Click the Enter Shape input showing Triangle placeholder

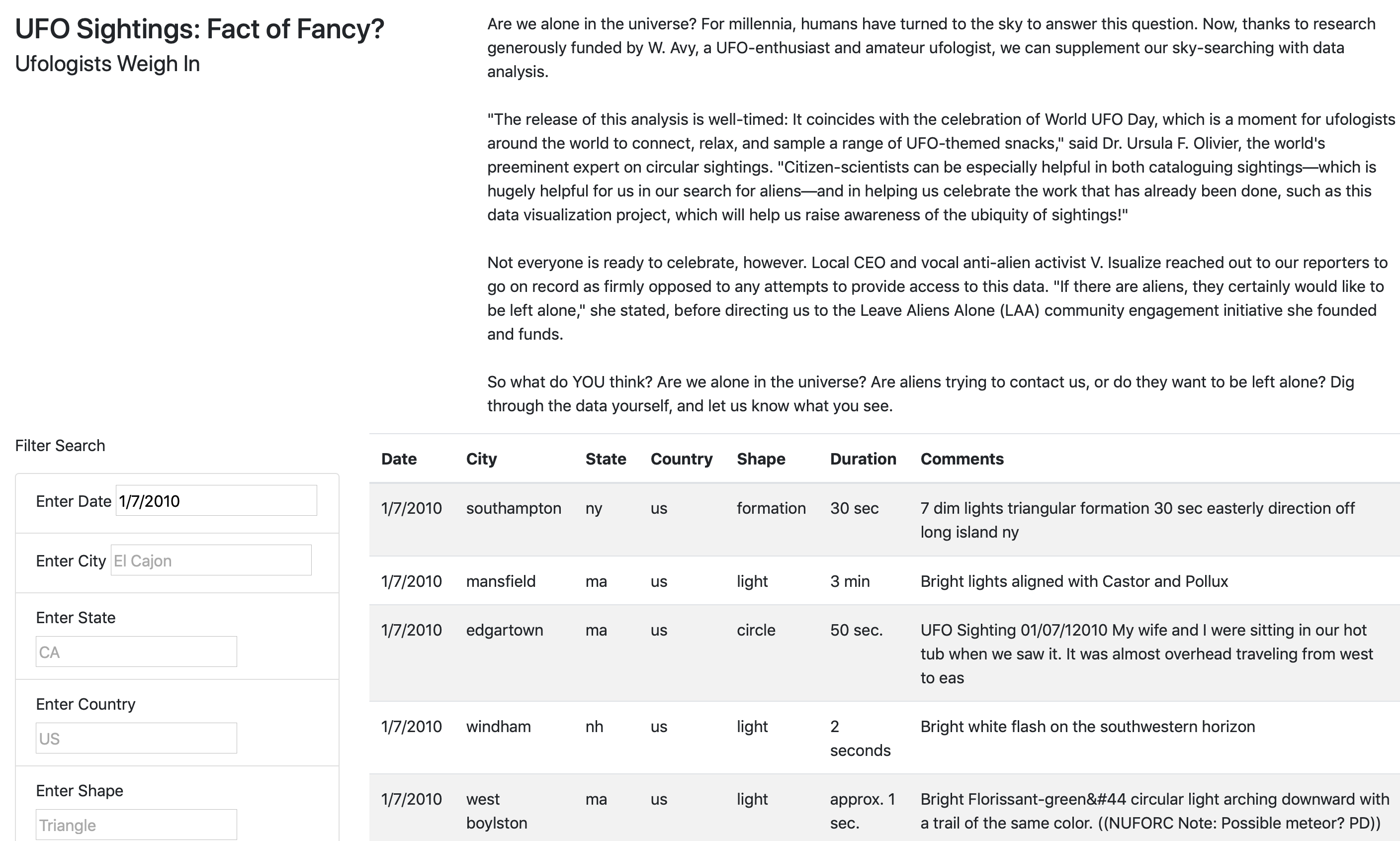pyautogui.click(x=136, y=825)
